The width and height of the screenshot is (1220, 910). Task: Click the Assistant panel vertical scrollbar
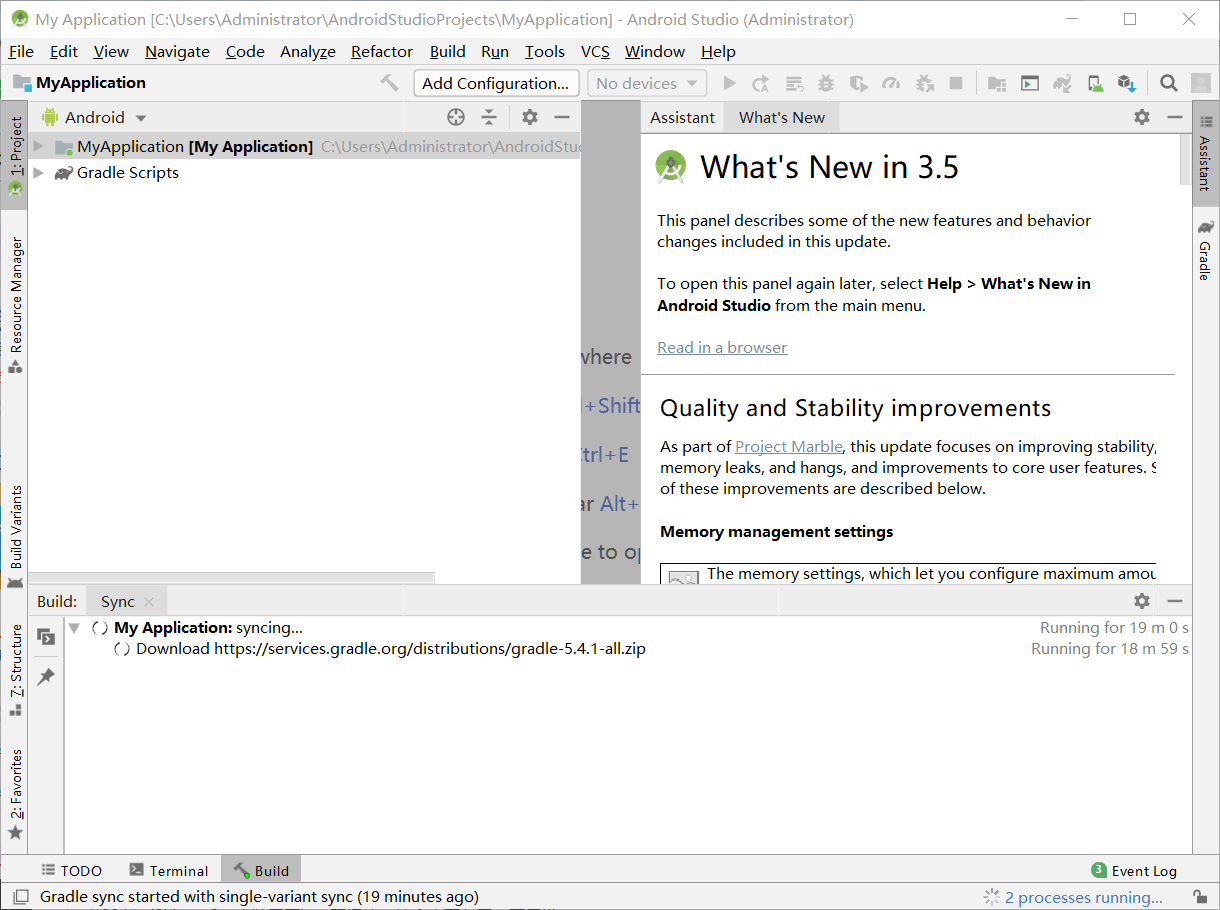tap(1185, 160)
